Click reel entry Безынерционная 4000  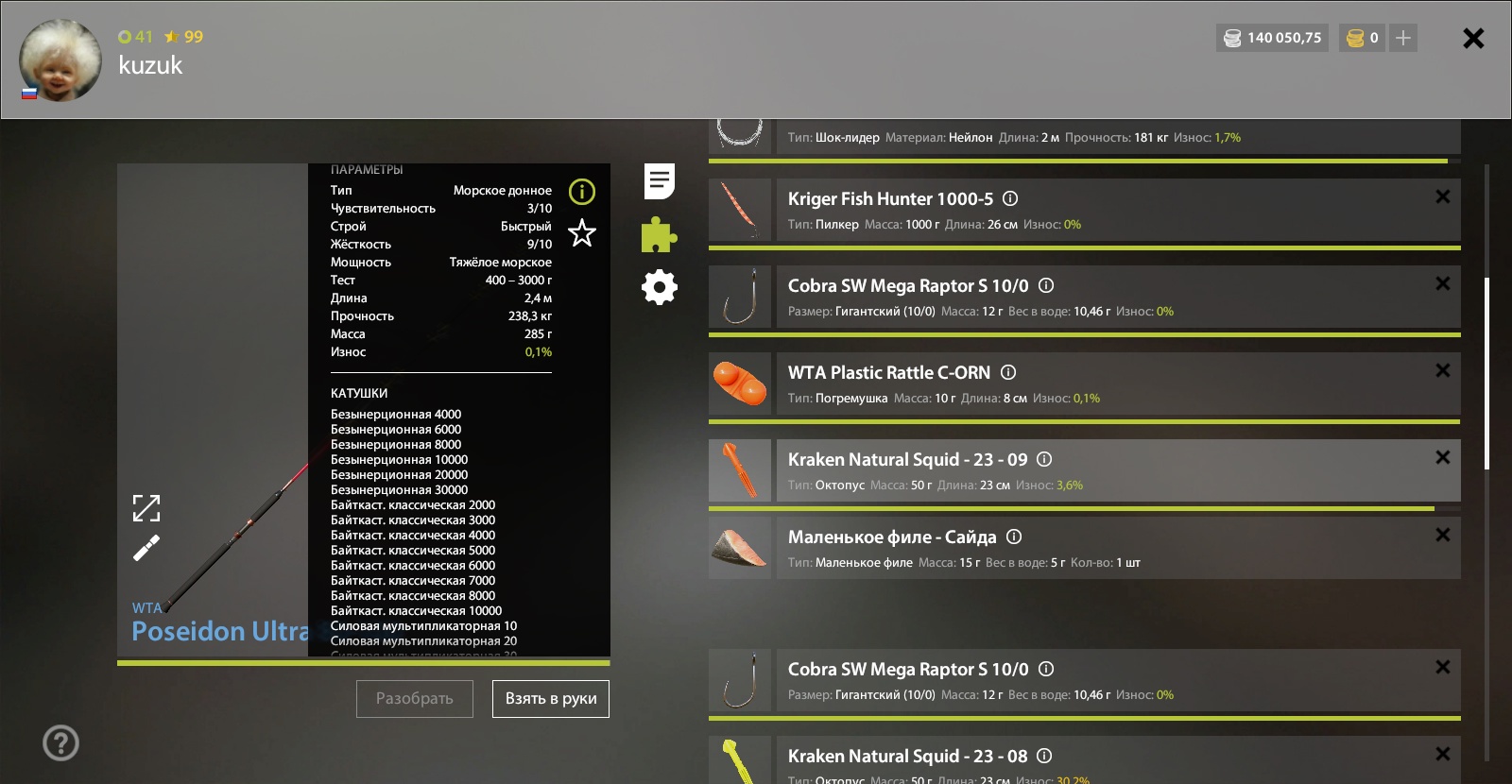pyautogui.click(x=396, y=414)
